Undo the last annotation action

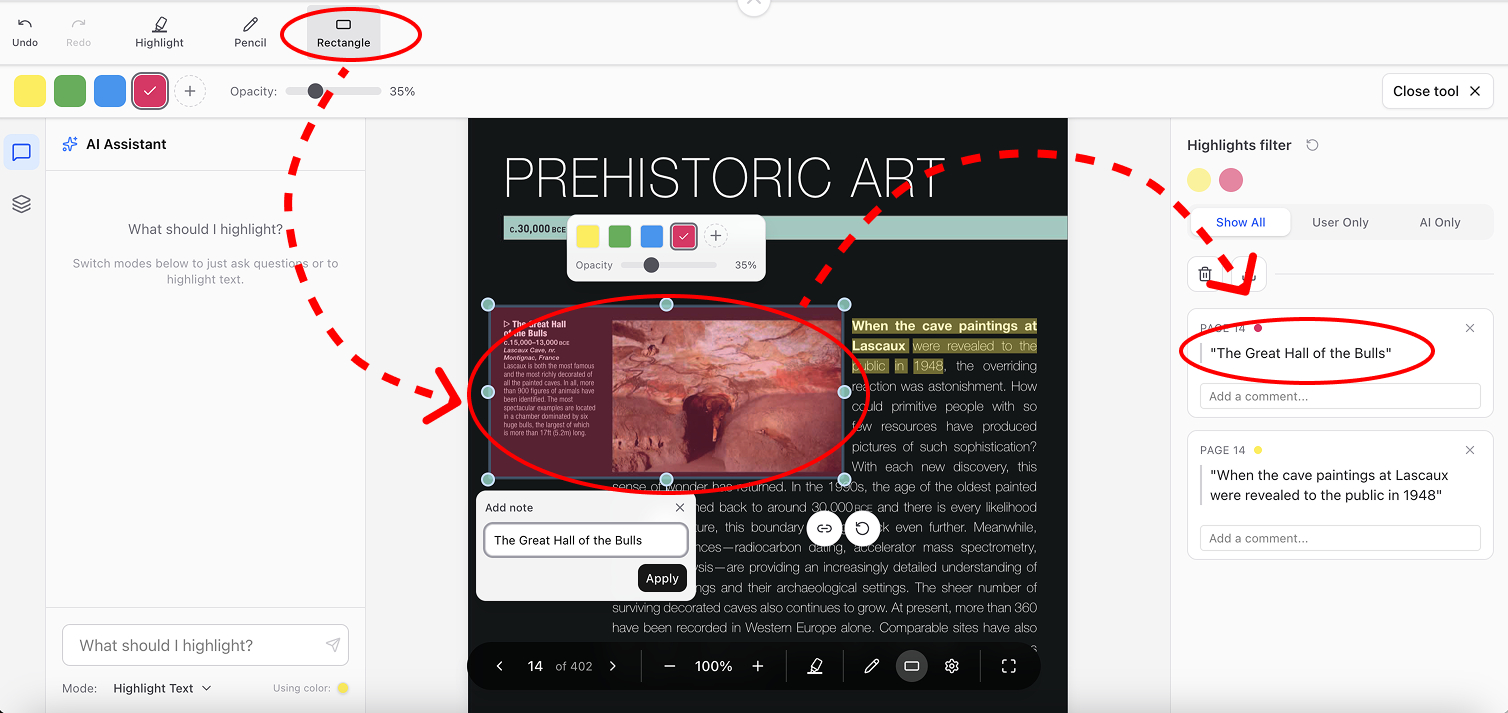point(25,31)
